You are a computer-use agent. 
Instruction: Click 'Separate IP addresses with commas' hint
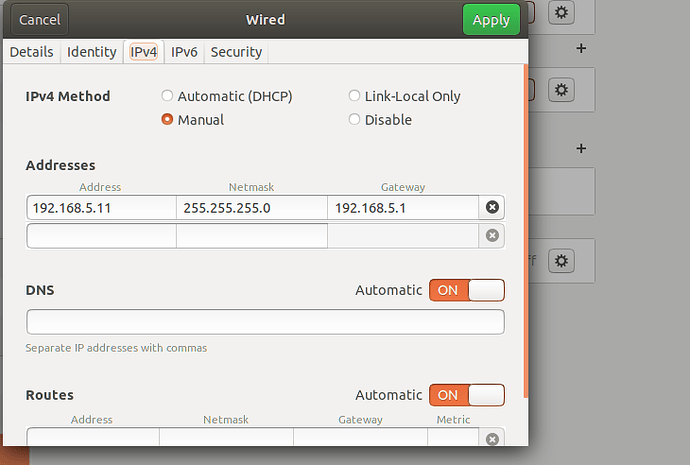116,348
